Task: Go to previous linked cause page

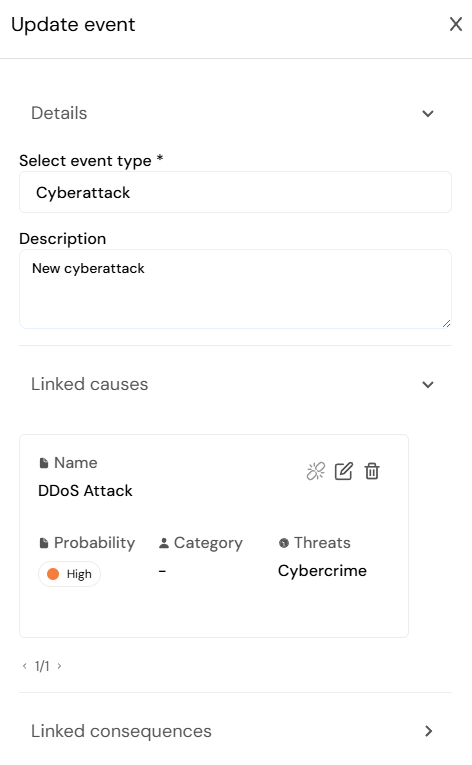Action: pos(24,666)
